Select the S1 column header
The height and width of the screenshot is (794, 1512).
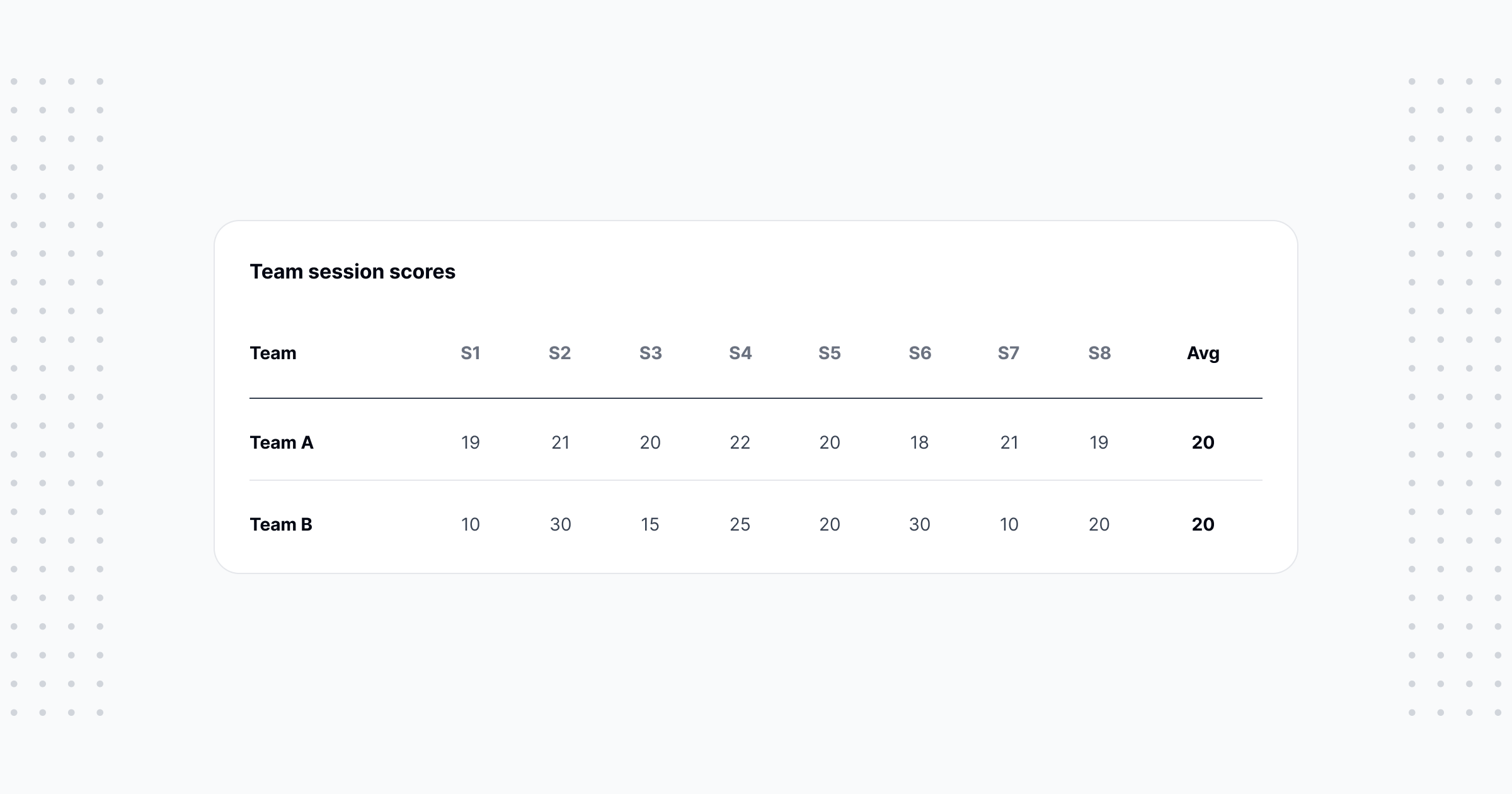tap(471, 353)
